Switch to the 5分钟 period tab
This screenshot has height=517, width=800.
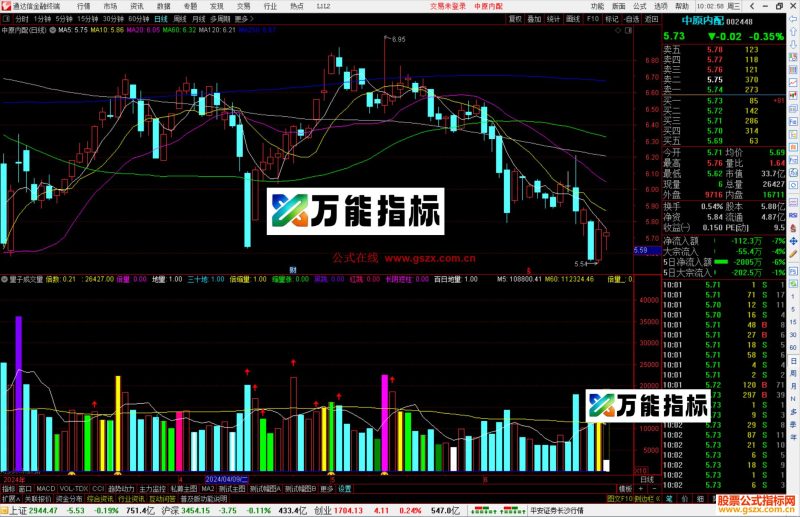[64, 19]
